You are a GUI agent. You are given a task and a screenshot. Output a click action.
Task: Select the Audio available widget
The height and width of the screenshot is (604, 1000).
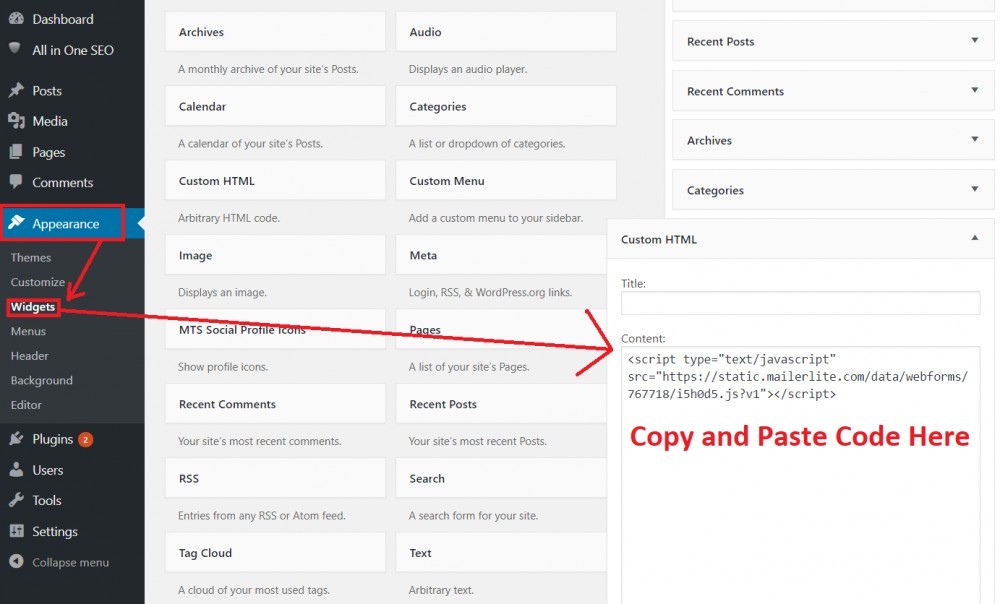point(506,32)
